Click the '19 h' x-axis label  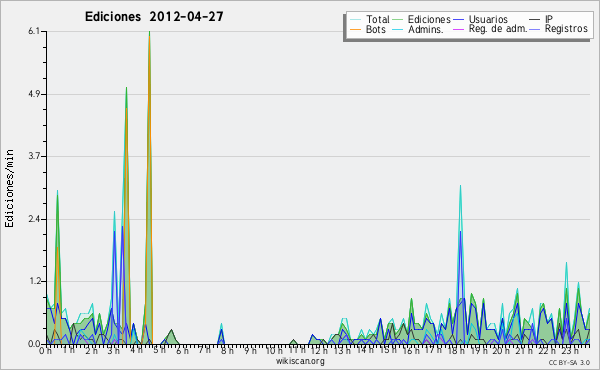click(x=478, y=351)
